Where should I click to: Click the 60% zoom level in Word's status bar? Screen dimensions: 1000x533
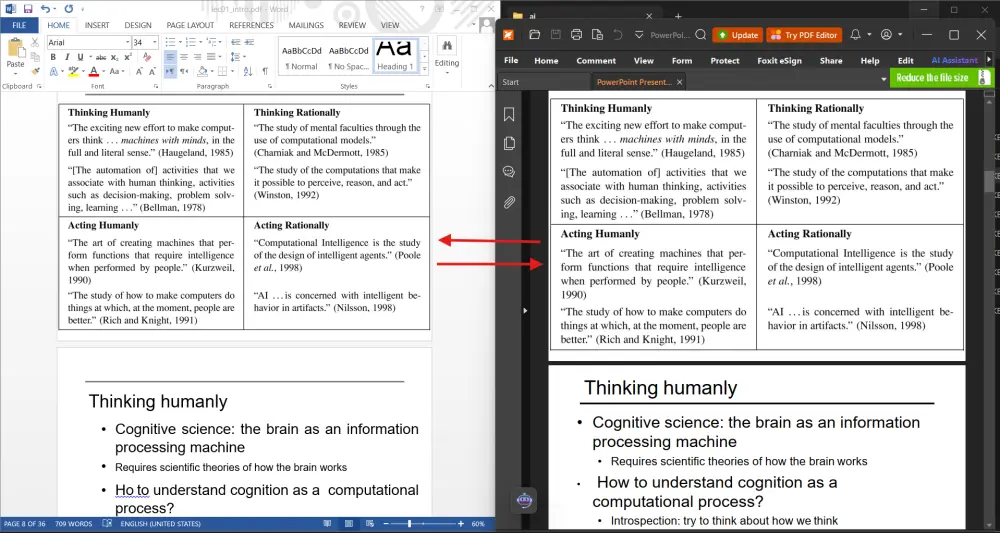point(478,523)
